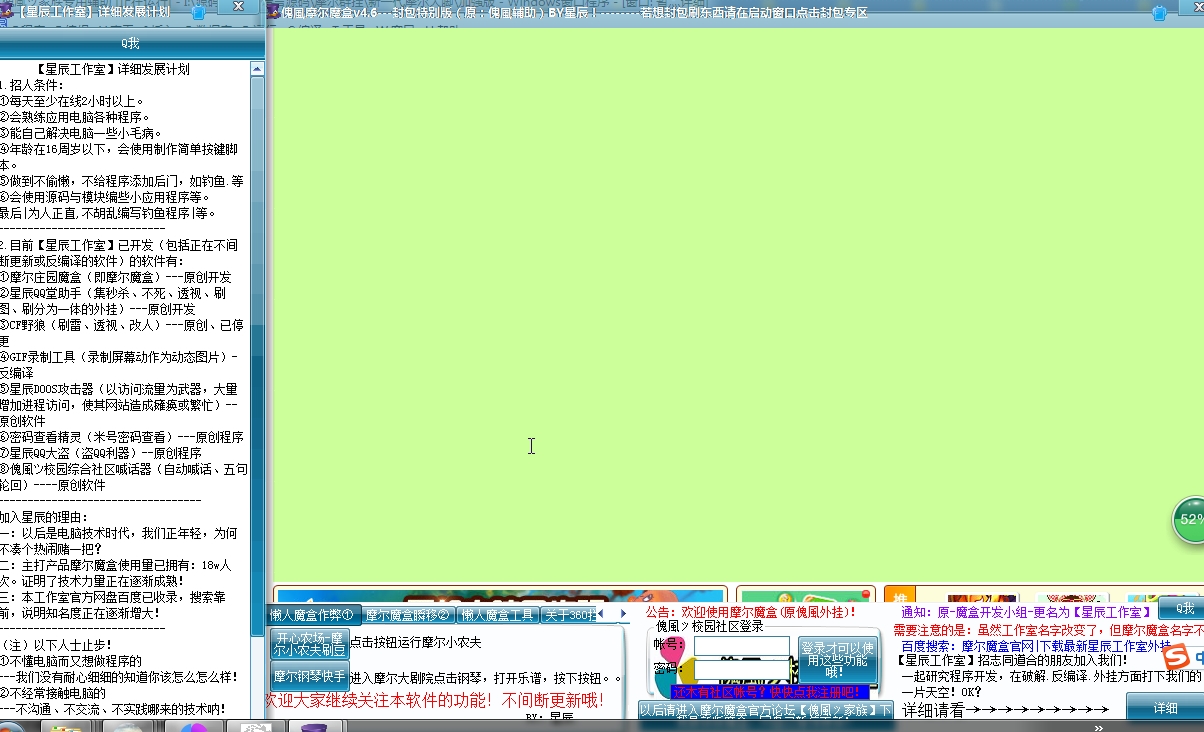Run the 开心农场-摩尔小农夫刷豆 button

coord(310,644)
